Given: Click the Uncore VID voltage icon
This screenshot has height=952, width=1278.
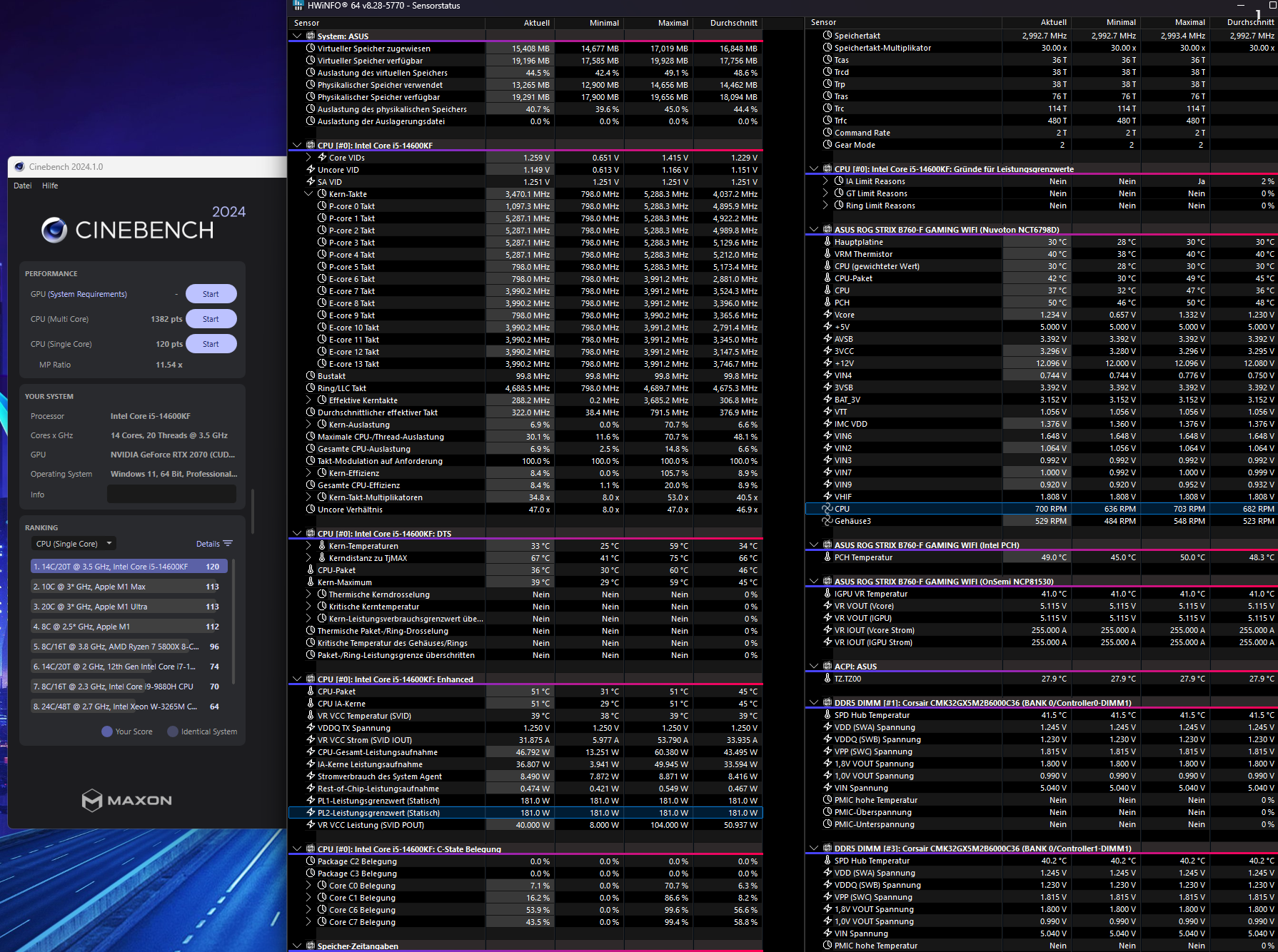Looking at the screenshot, I should pos(311,170).
